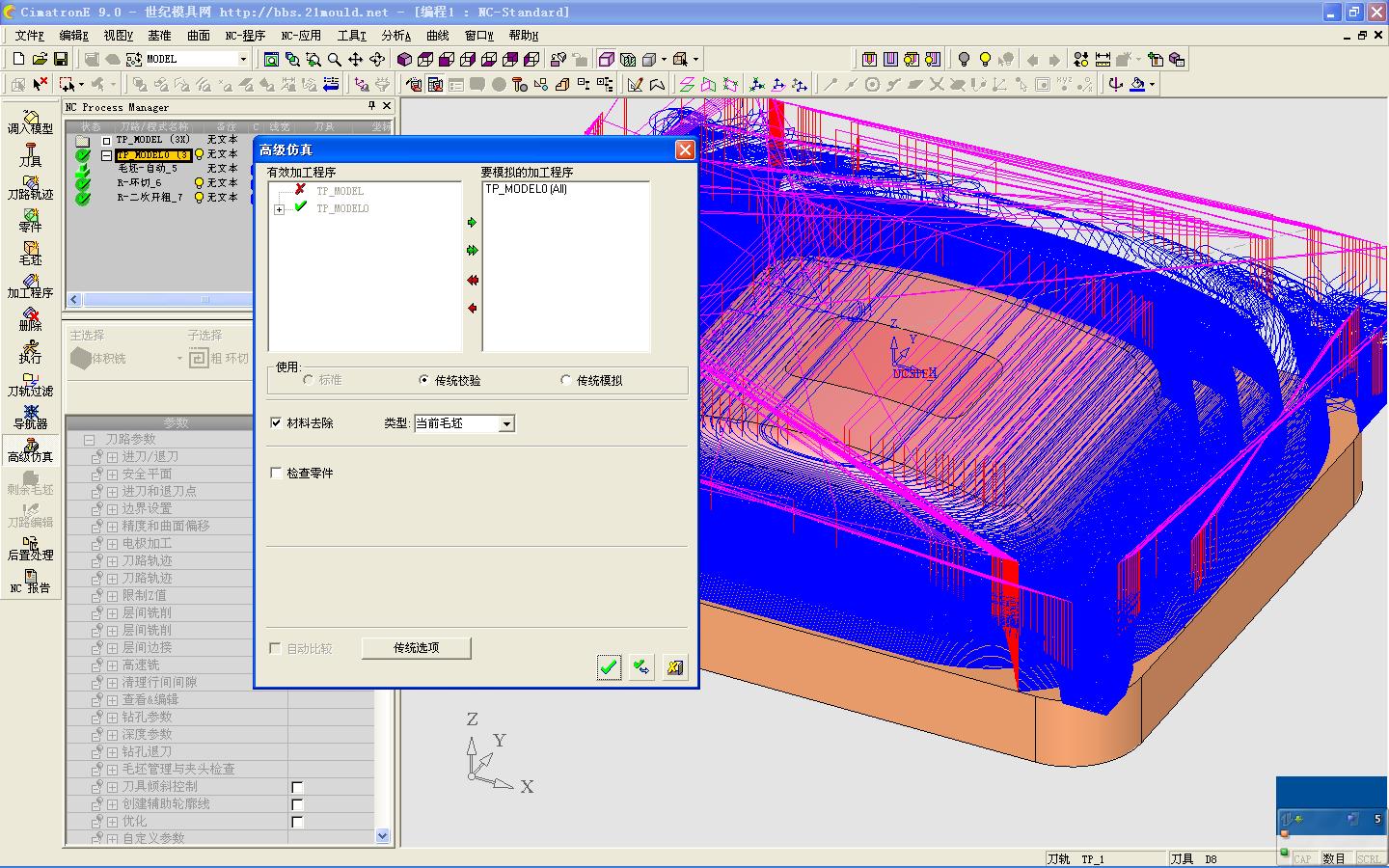1389x868 pixels.
Task: Click the 调入模型 (load model) sidebar icon
Action: pos(30,121)
